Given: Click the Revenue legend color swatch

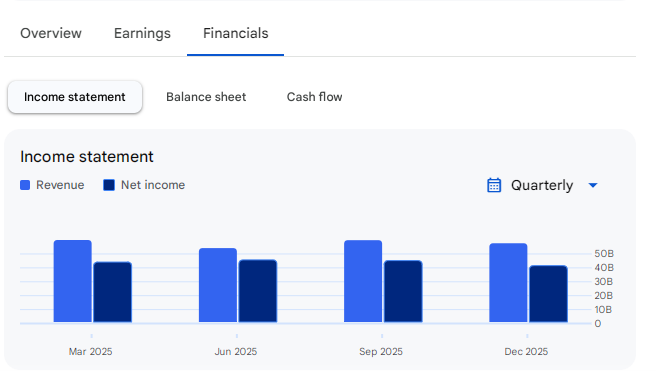Looking at the screenshot, I should click(25, 185).
